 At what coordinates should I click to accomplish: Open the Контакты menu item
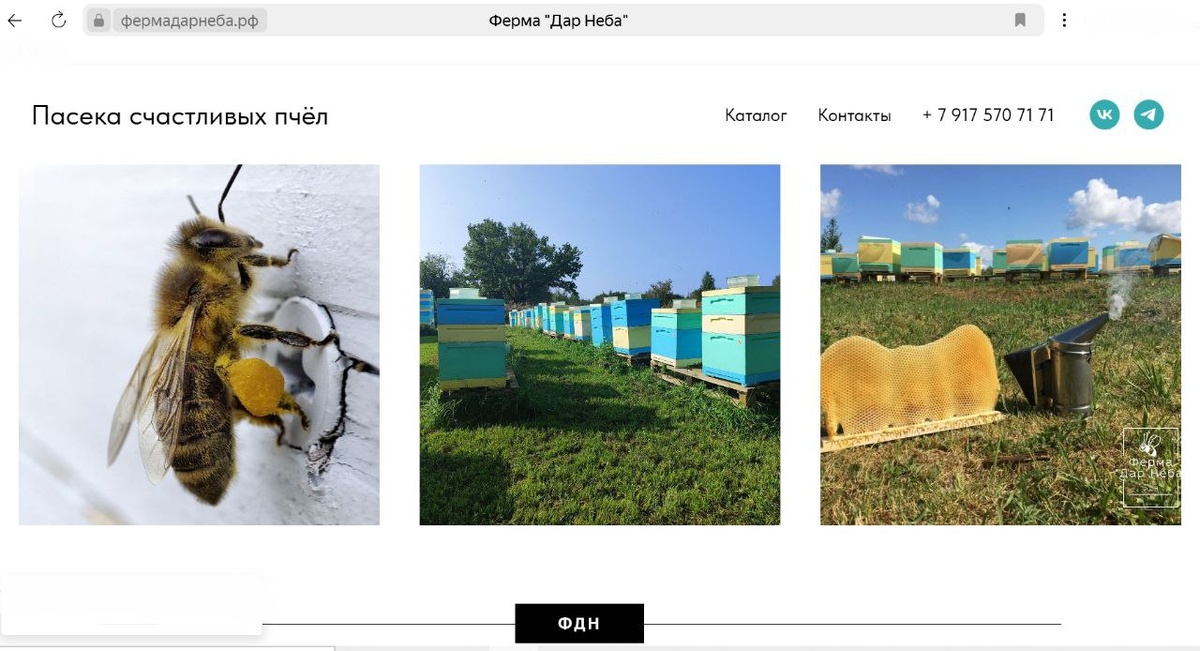pos(854,116)
